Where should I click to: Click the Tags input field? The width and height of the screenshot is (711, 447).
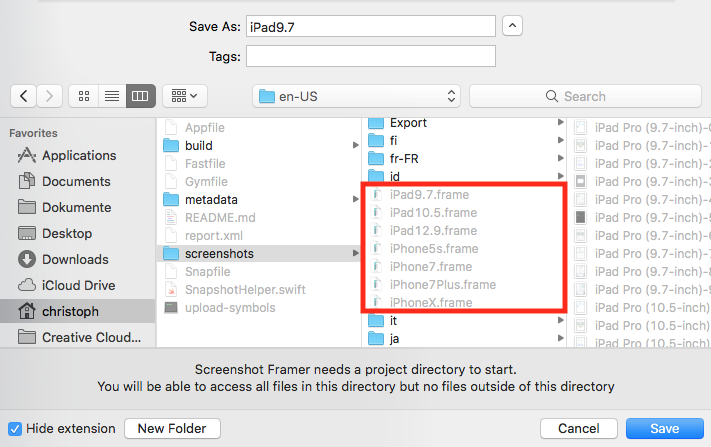coord(371,56)
